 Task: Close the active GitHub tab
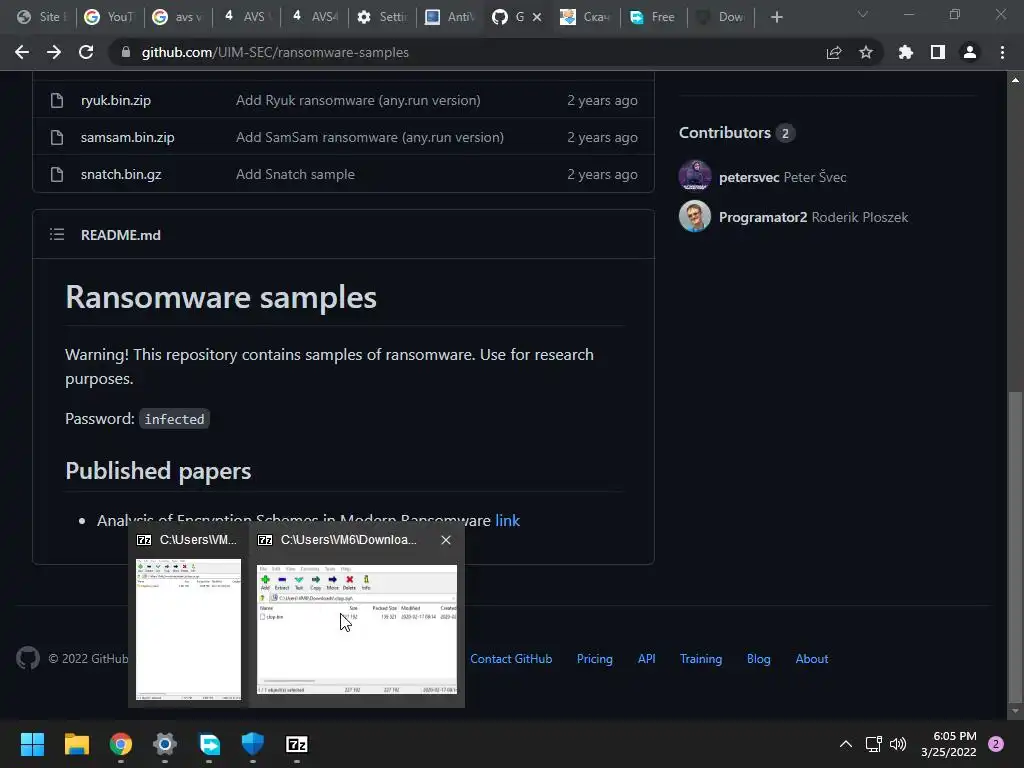click(x=537, y=17)
